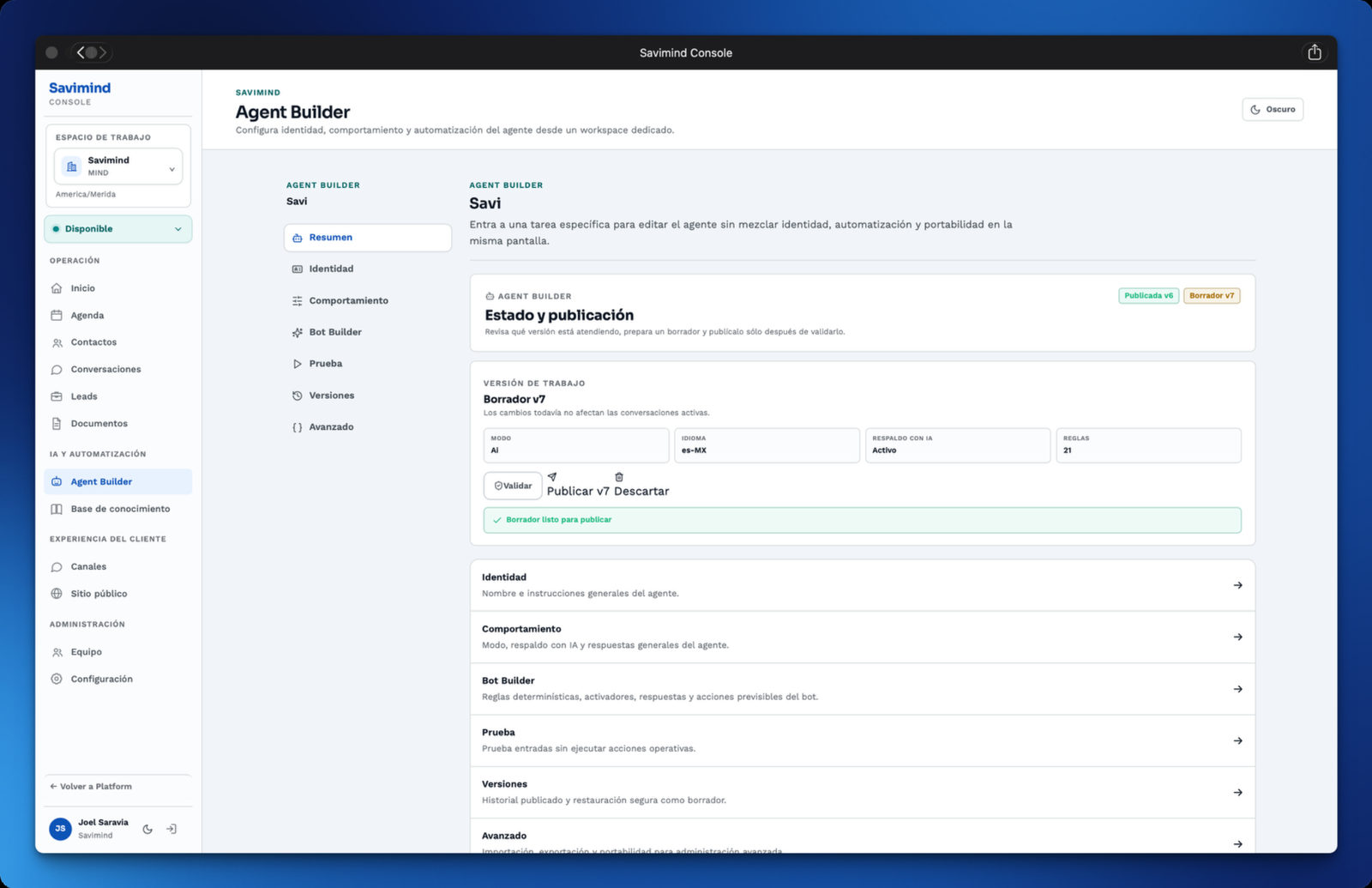Click the Contactos people icon
The image size is (1372, 888).
click(x=57, y=342)
